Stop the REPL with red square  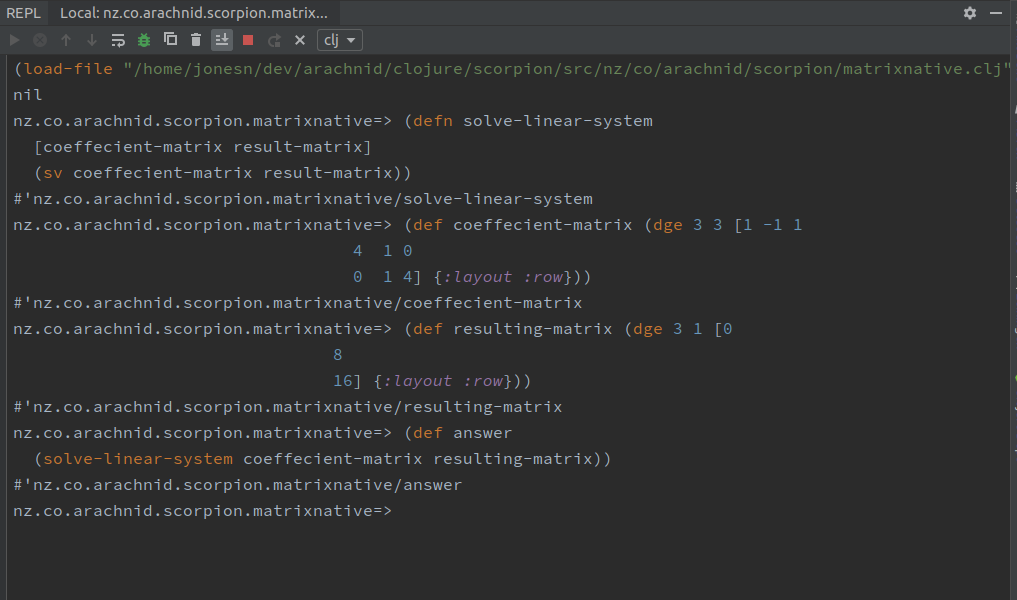click(248, 40)
